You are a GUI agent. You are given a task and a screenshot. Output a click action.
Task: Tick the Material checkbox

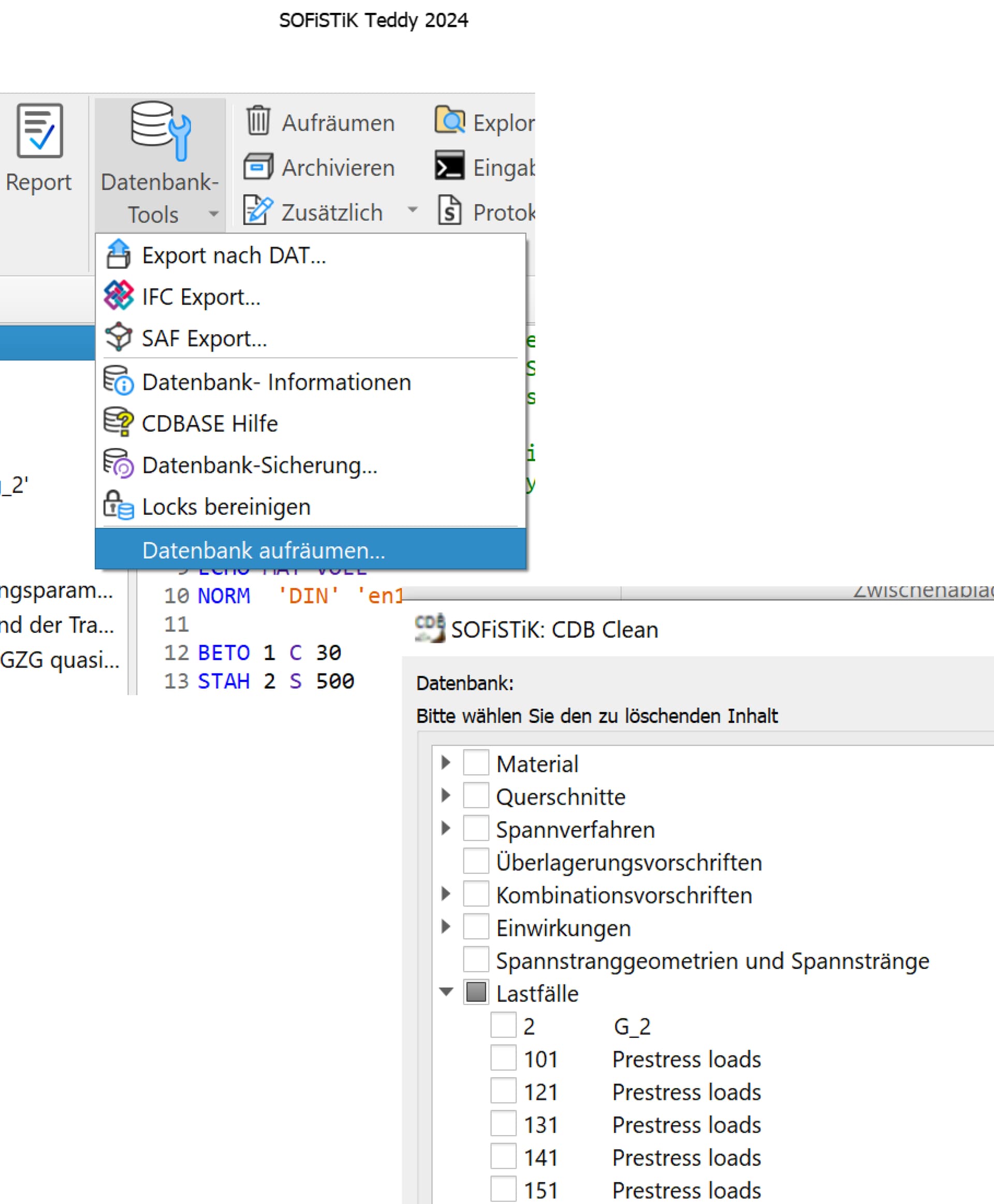476,763
